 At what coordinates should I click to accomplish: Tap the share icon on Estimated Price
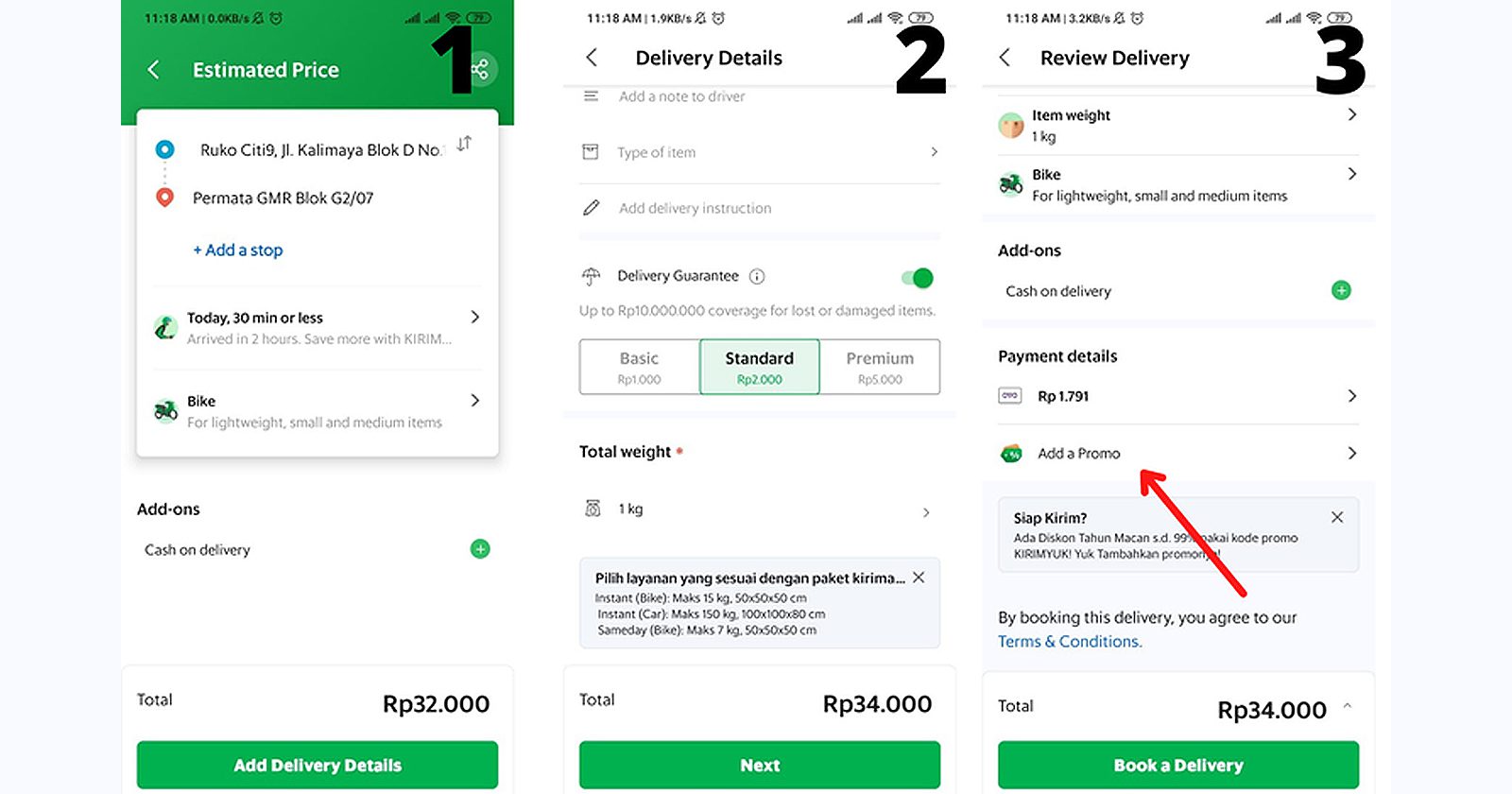click(x=480, y=69)
